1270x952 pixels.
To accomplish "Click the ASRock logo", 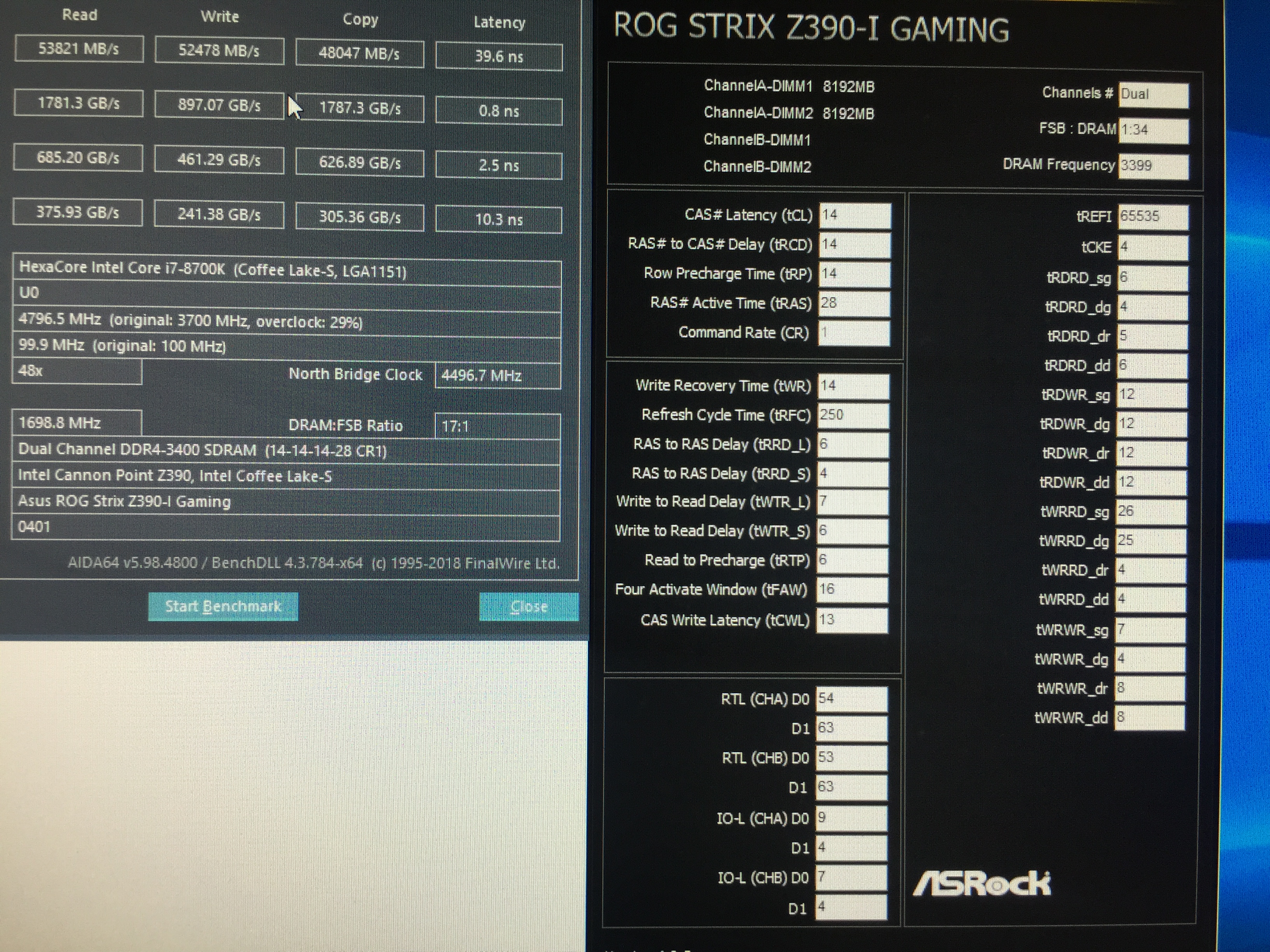I will pos(981,884).
